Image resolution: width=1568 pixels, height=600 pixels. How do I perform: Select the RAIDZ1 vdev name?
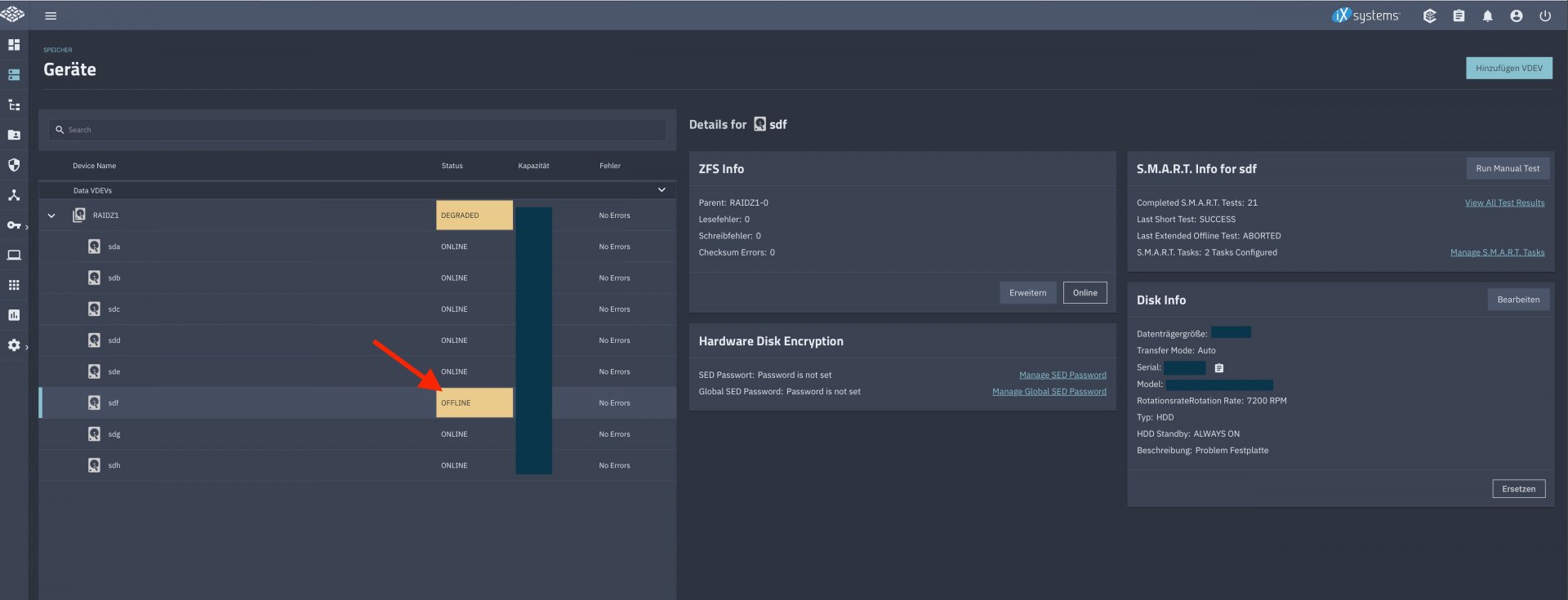click(x=105, y=216)
